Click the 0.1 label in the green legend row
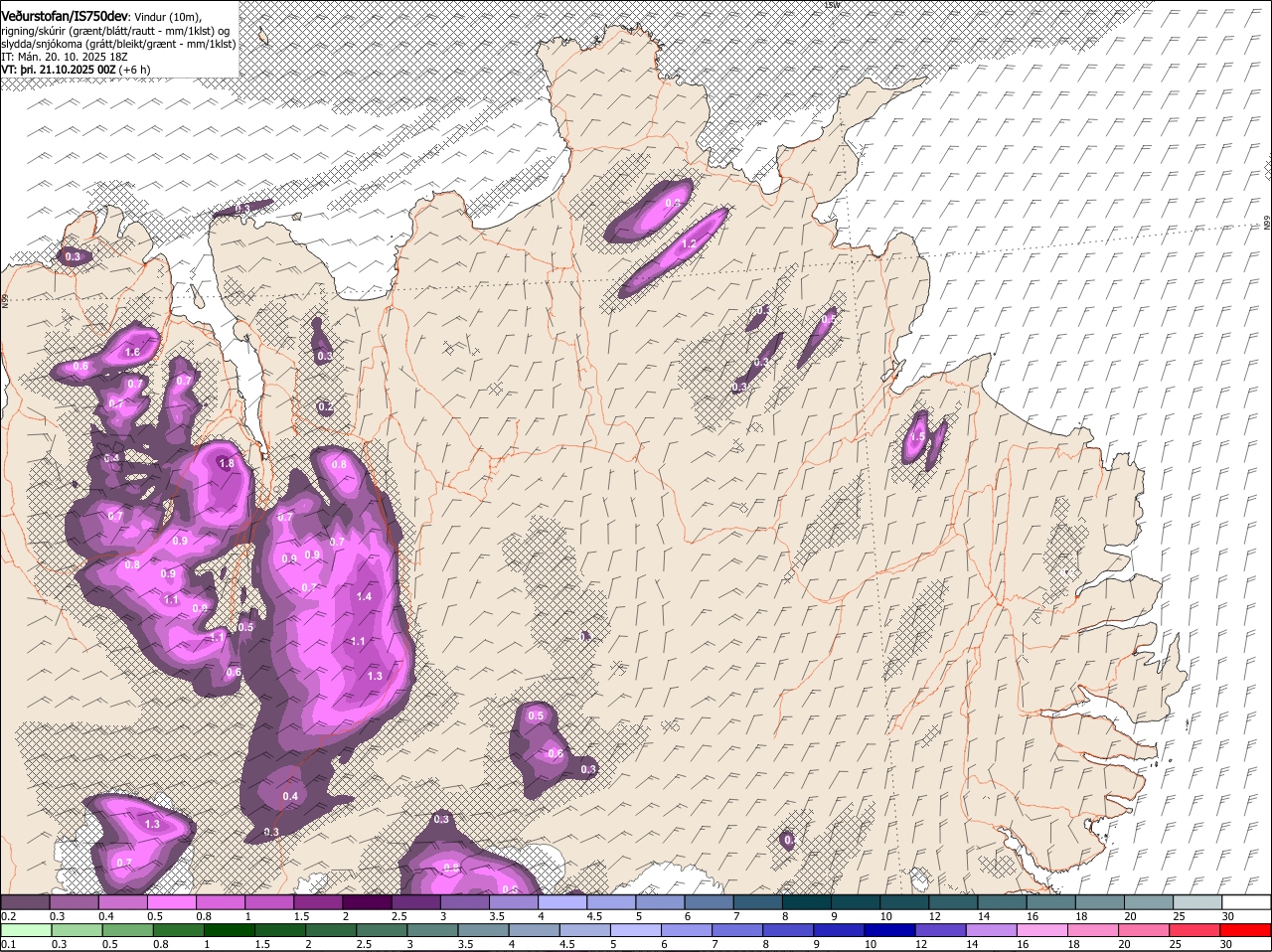This screenshot has width=1272, height=952. click(x=8, y=944)
